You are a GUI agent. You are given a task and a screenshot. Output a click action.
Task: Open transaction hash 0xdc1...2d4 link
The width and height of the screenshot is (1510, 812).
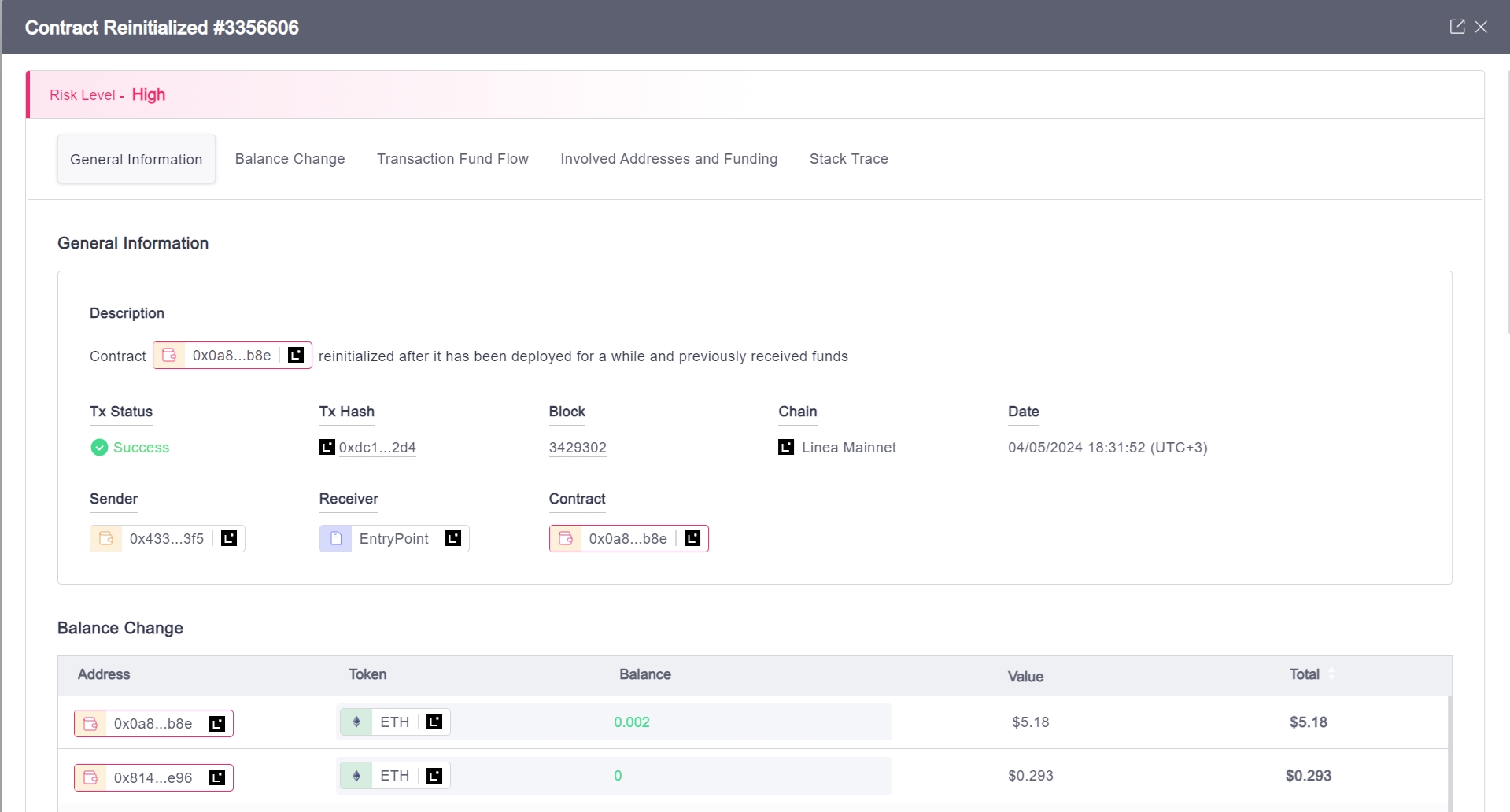coord(377,448)
